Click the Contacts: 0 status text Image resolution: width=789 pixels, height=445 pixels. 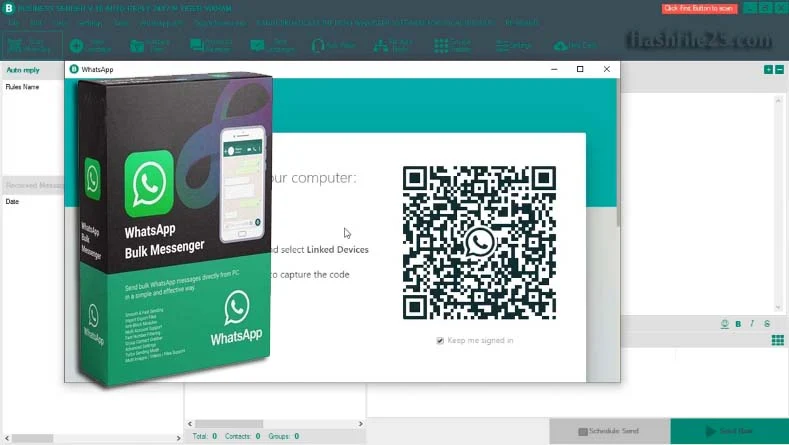243,436
